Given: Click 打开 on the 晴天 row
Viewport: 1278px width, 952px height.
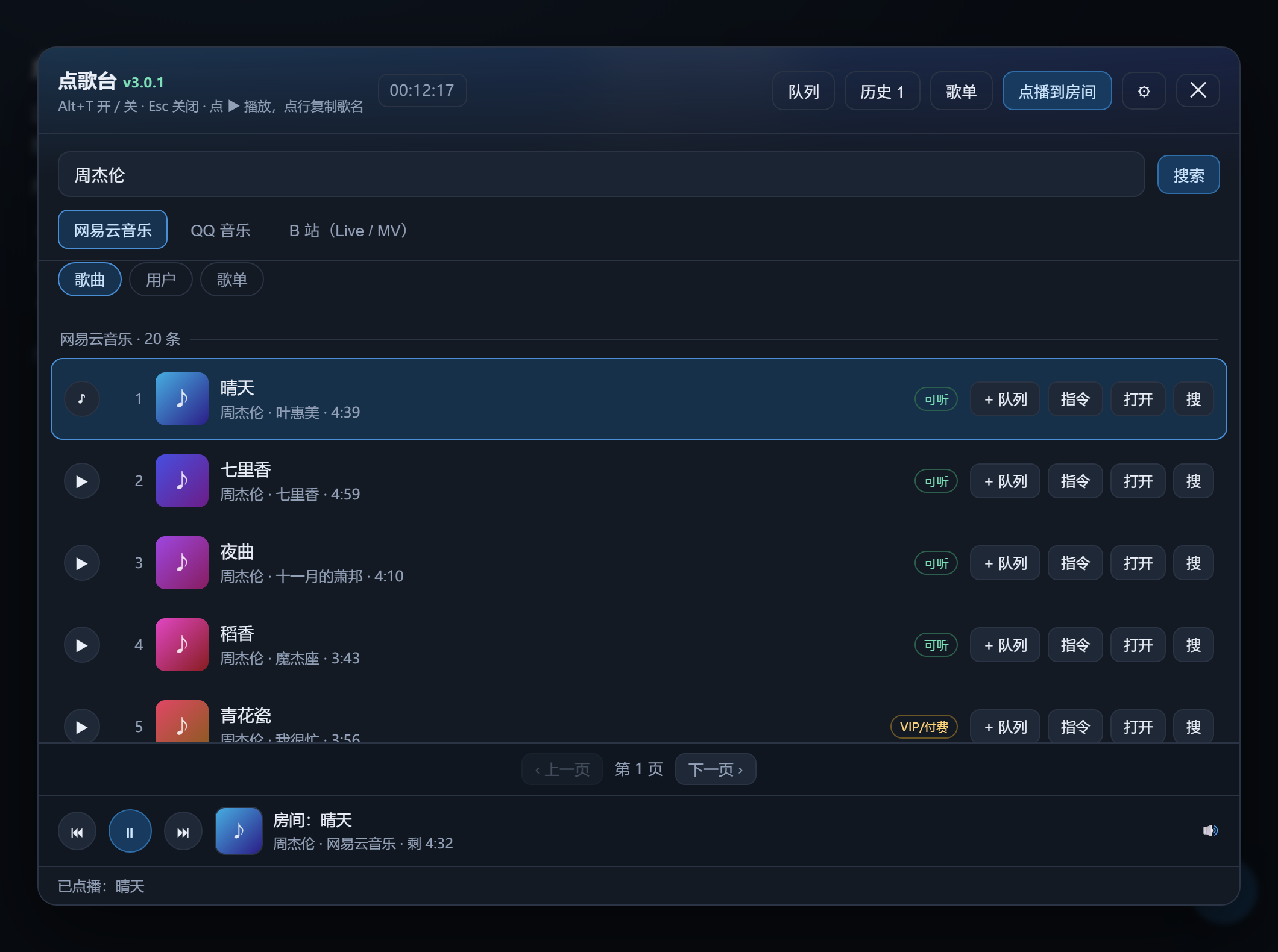Looking at the screenshot, I should [x=1138, y=399].
